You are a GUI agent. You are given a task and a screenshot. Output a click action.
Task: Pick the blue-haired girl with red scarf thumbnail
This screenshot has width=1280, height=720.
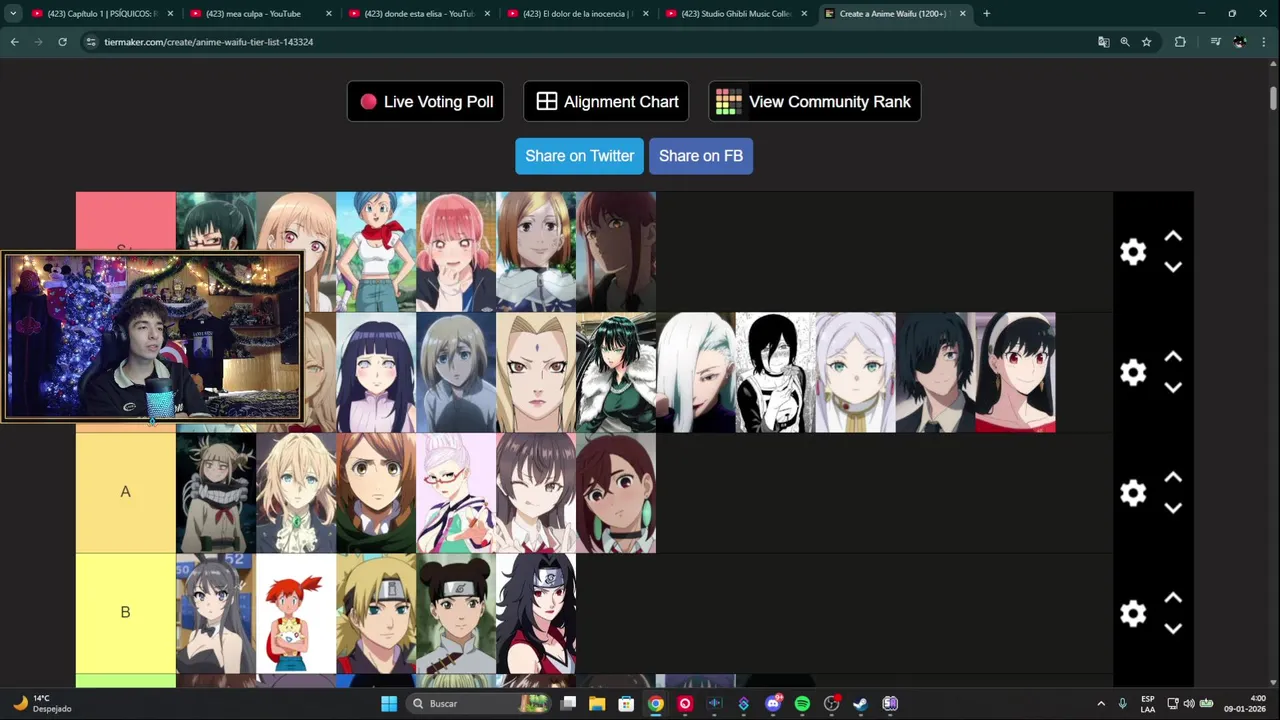pyautogui.click(x=376, y=252)
